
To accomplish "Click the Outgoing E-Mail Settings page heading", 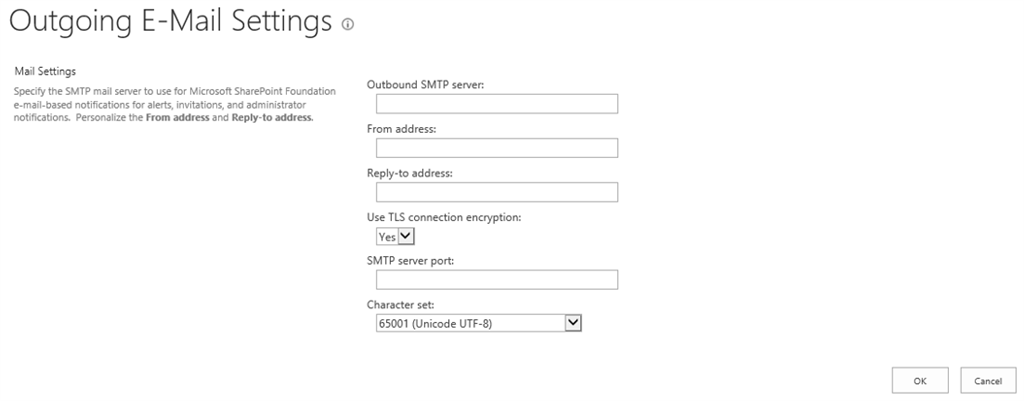I will pos(170,20).
